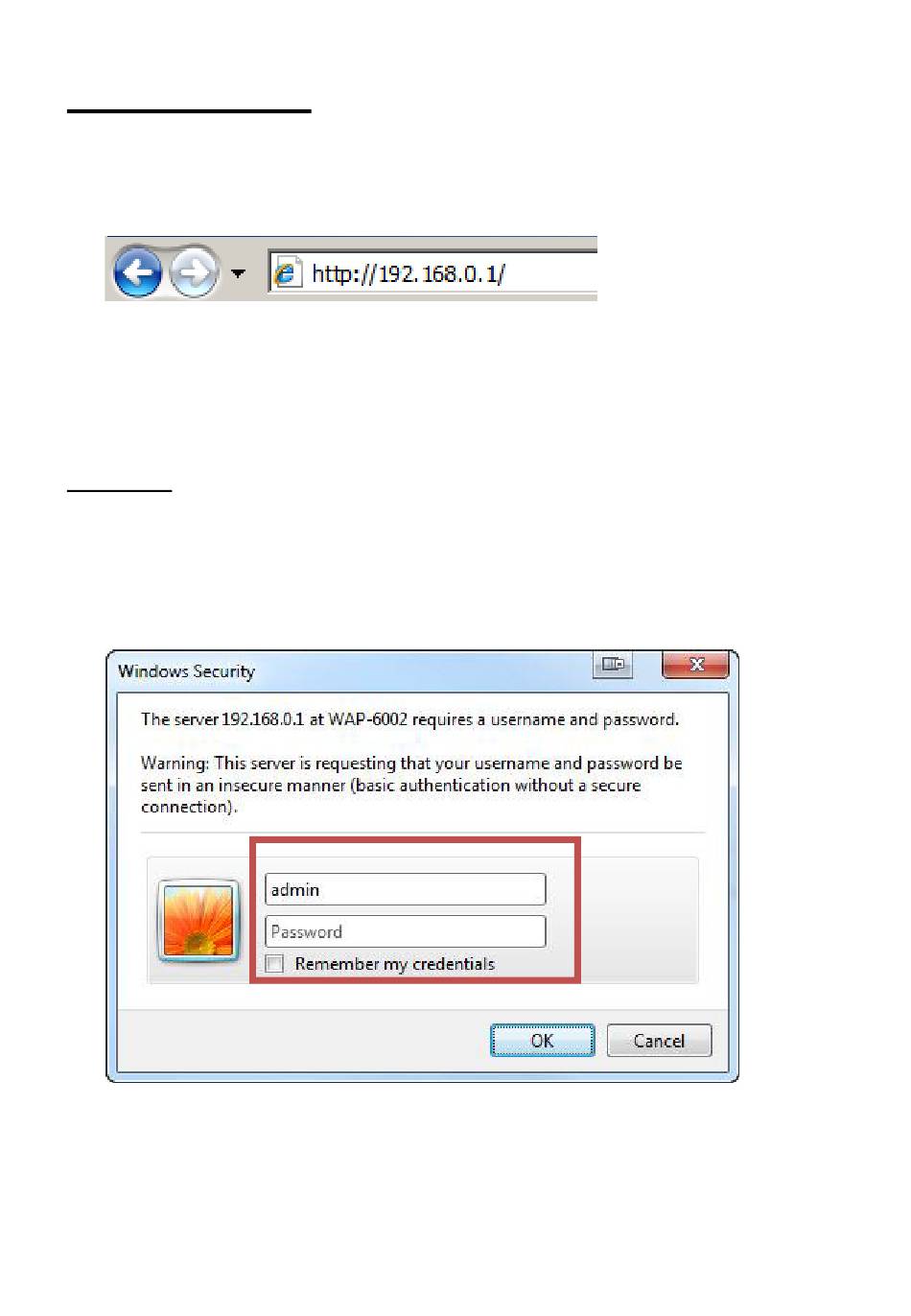
Task: Click the Forward arrow navigation button
Action: pos(194,272)
